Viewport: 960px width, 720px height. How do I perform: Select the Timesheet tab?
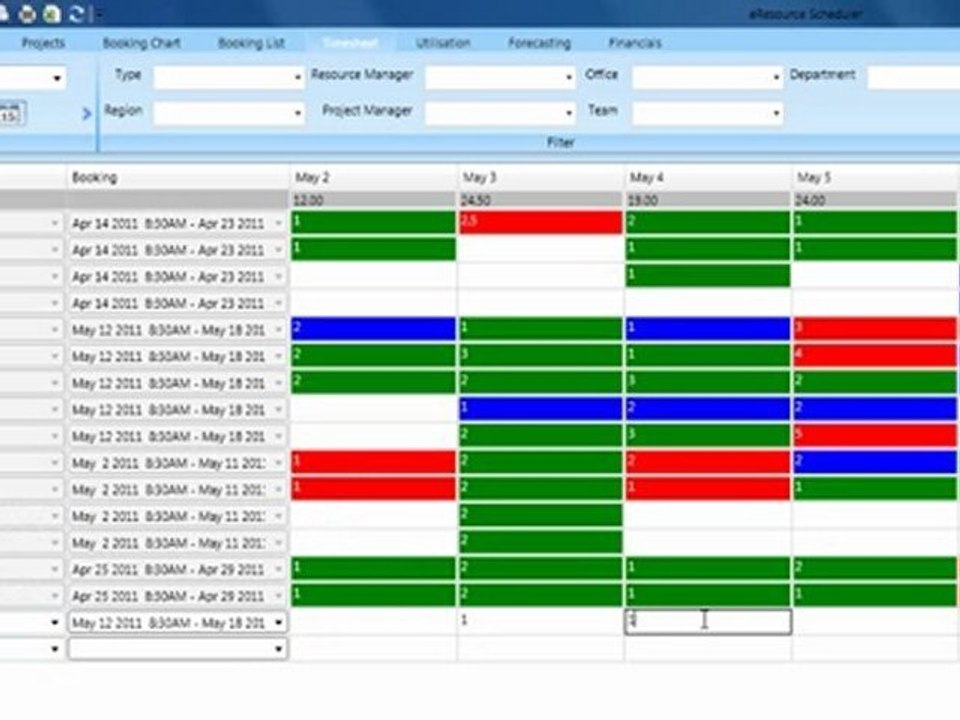pos(350,42)
